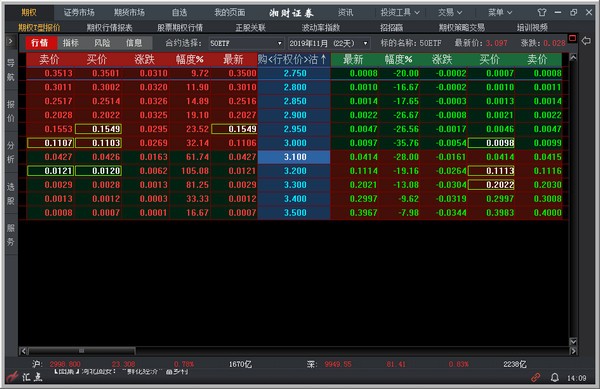Image resolution: width=600 pixels, height=389 pixels.
Task: Select strike price 3.000 cell
Action: [x=294, y=143]
